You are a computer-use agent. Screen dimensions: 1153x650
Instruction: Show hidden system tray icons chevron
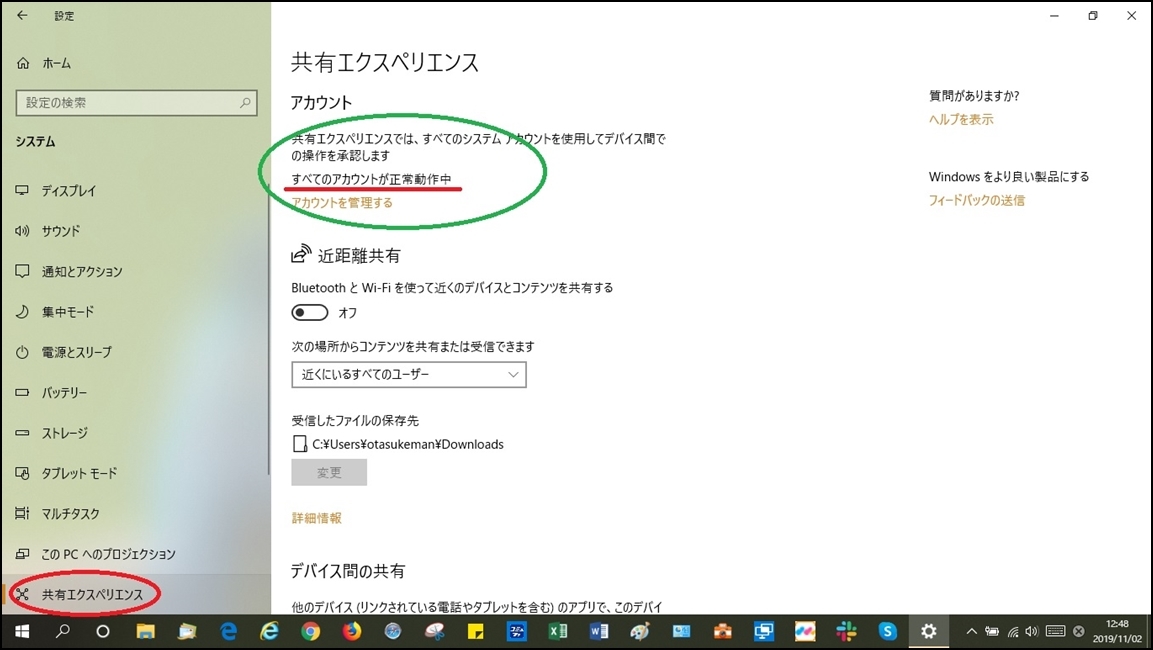click(971, 631)
